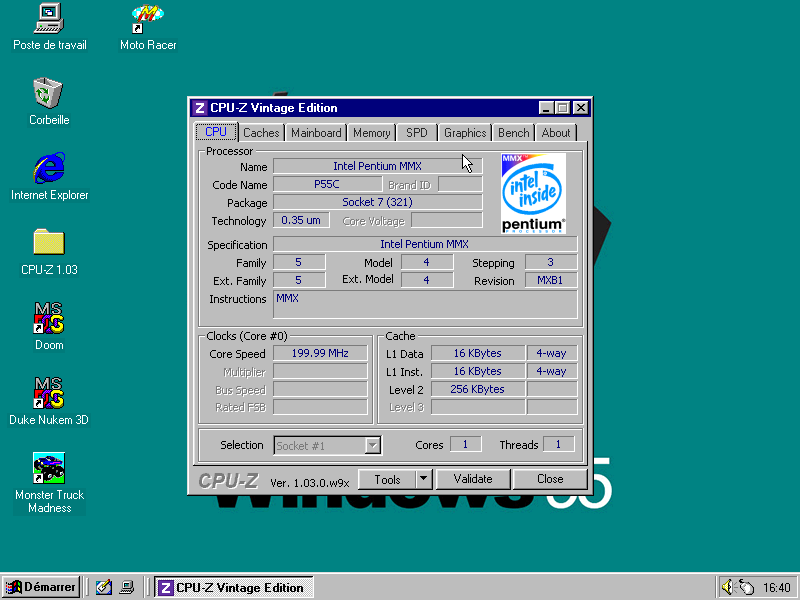Click the CPU-Z window menu icon
The height and width of the screenshot is (600, 800).
199,107
